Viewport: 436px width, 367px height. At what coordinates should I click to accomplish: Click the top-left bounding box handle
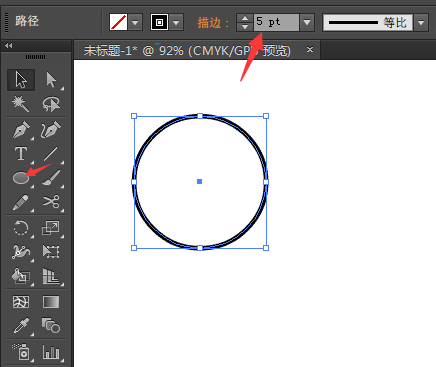134,116
